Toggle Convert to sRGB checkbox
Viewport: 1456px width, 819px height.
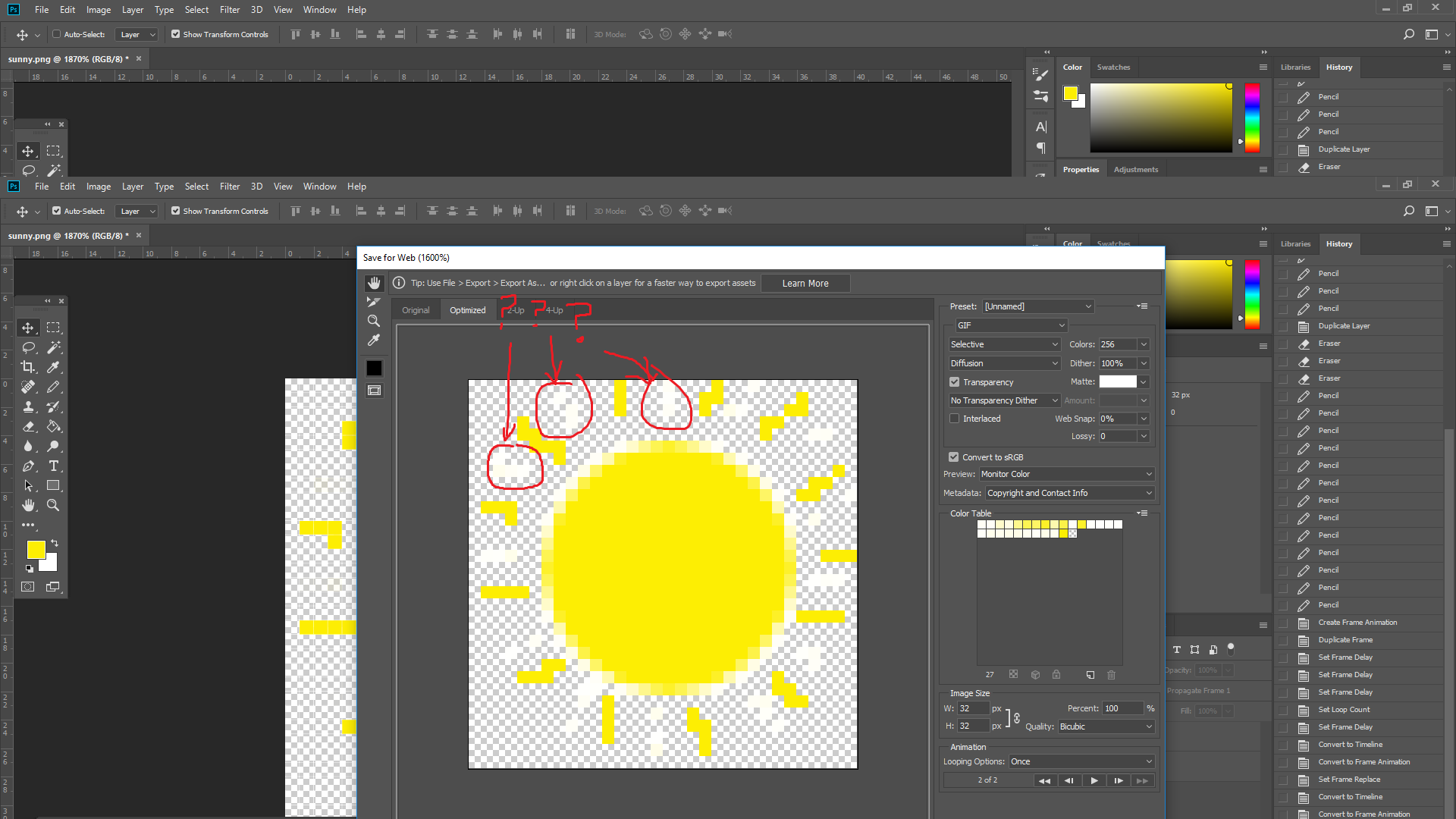point(954,457)
